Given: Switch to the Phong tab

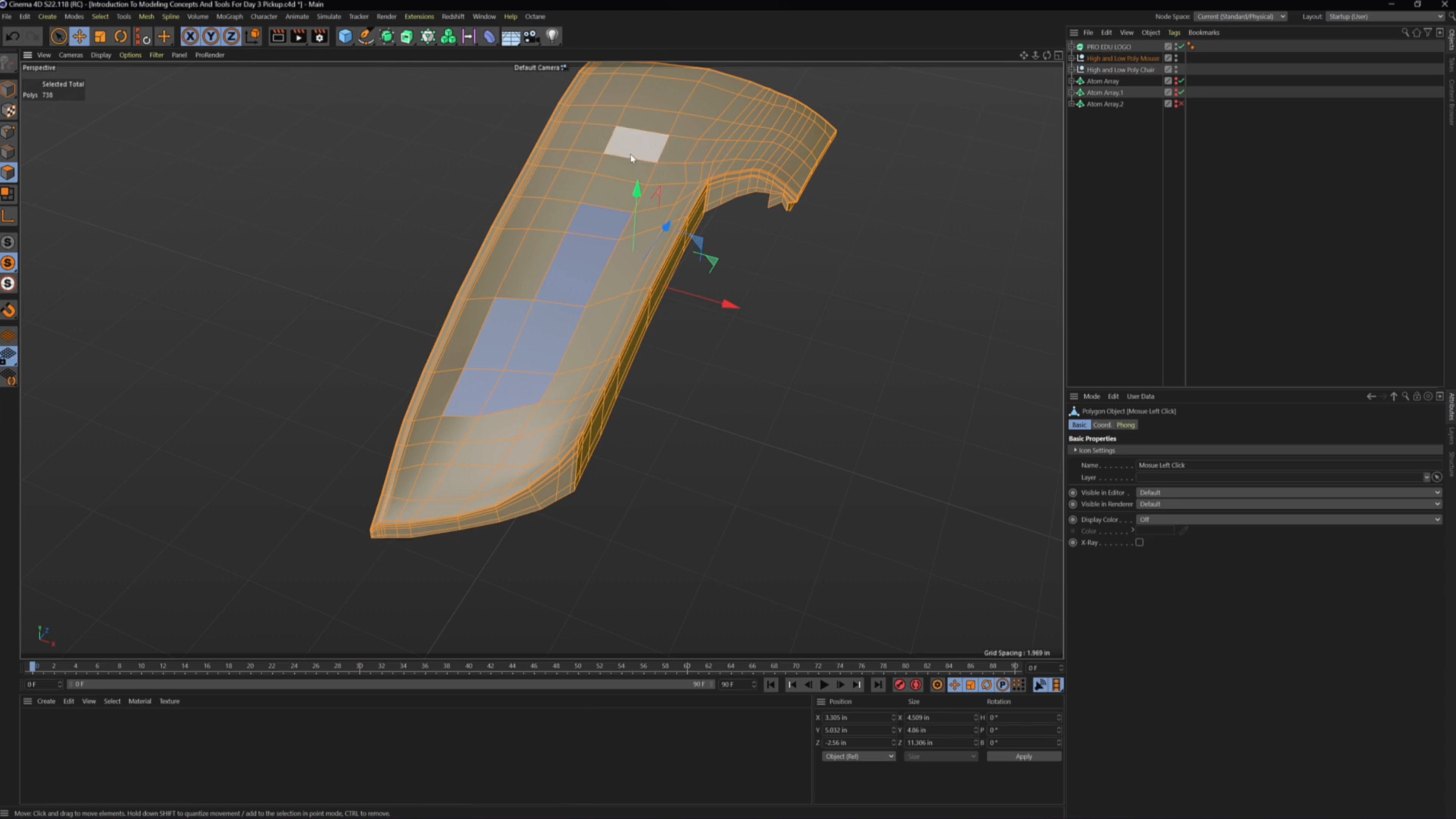Looking at the screenshot, I should pyautogui.click(x=1125, y=425).
